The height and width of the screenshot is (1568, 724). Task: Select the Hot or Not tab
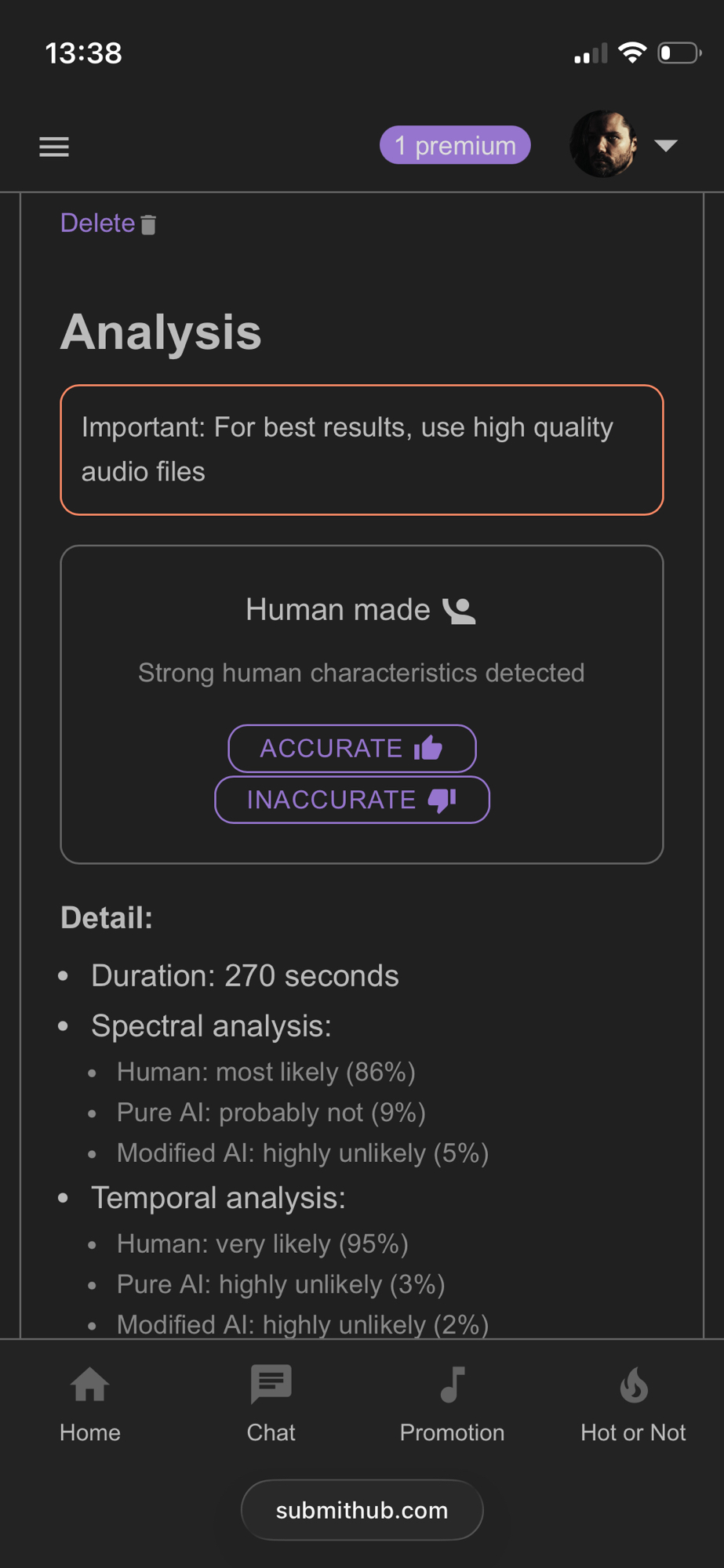(x=633, y=1432)
